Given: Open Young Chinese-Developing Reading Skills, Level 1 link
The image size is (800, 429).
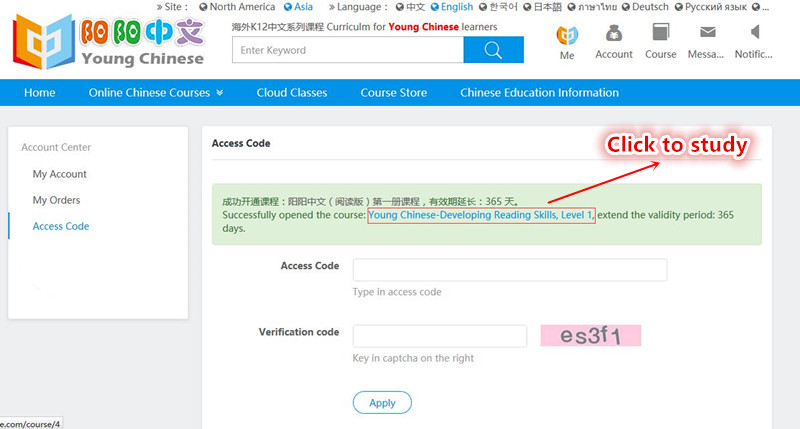Looking at the screenshot, I should [481, 215].
